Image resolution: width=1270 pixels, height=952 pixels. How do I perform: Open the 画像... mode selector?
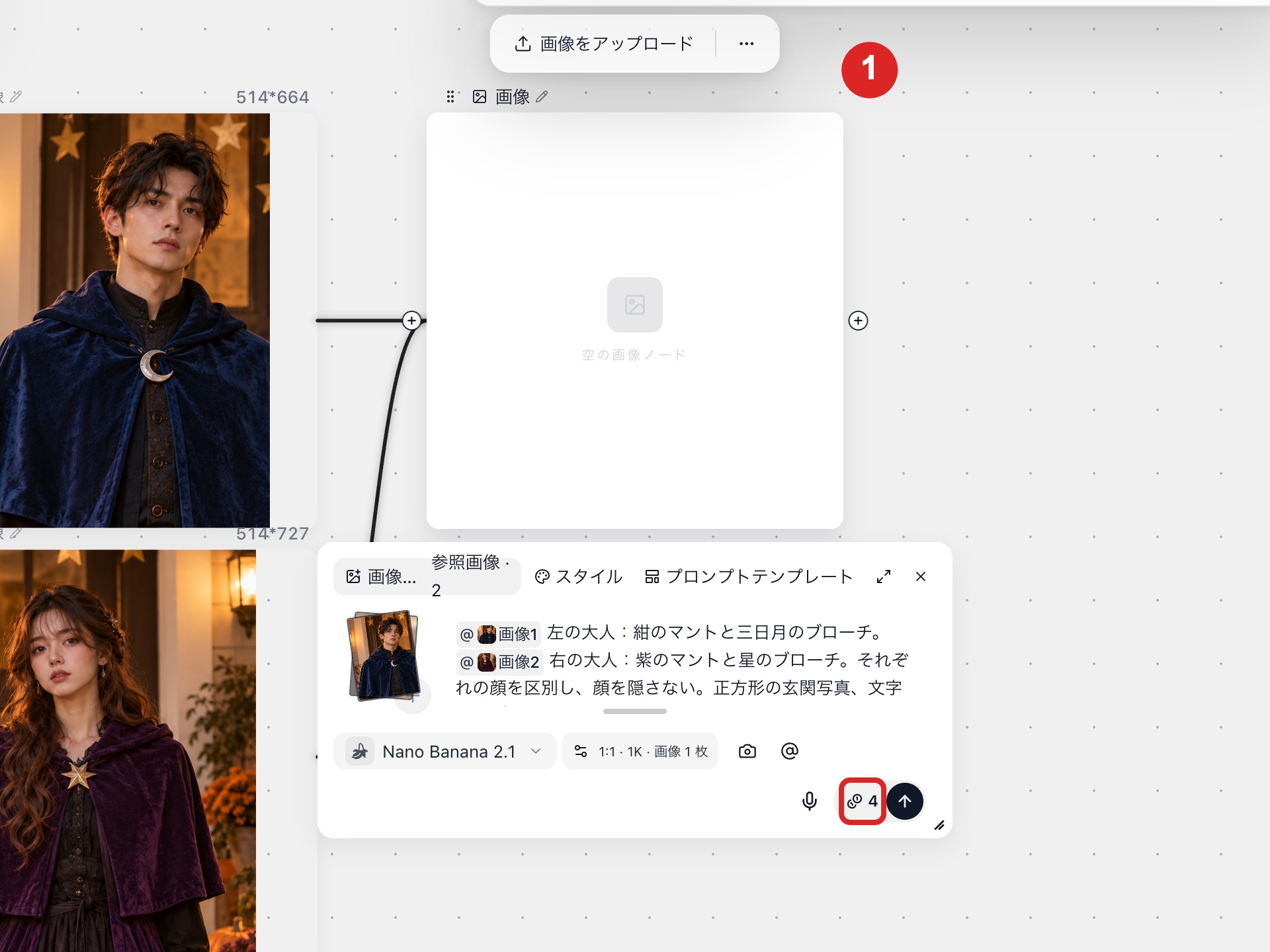click(382, 576)
